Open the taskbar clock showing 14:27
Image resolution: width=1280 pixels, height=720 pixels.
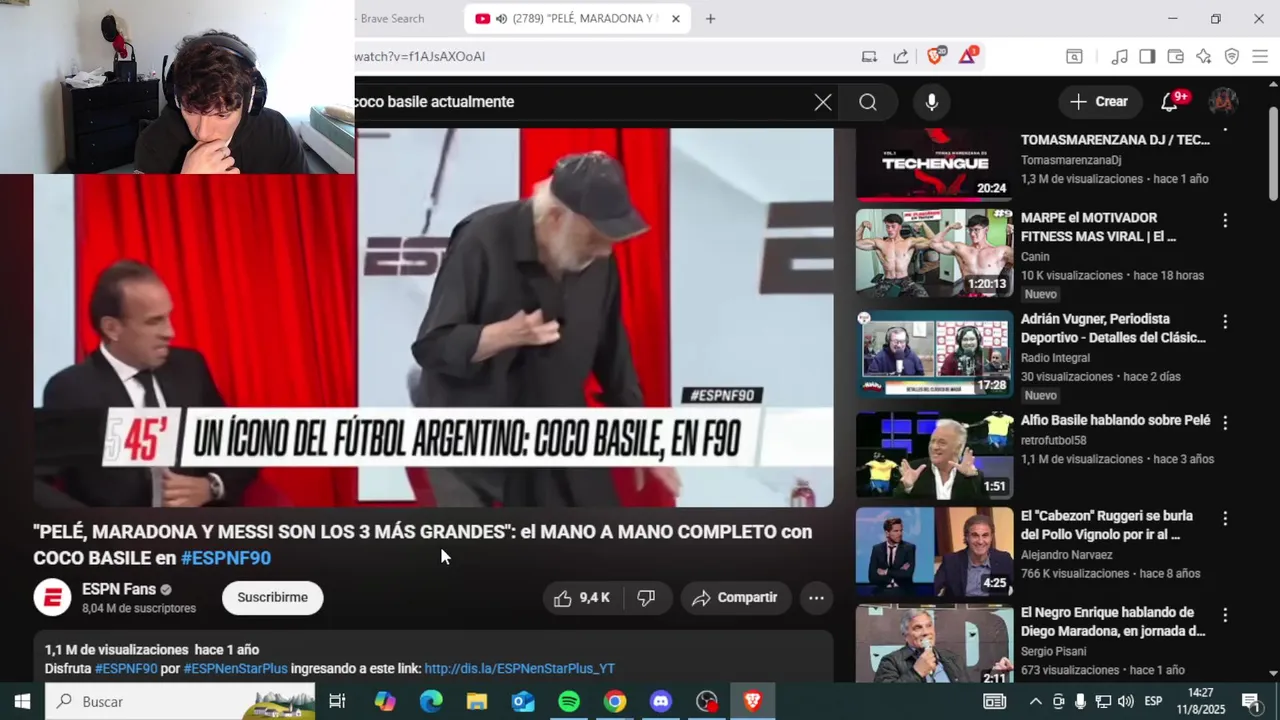1201,702
